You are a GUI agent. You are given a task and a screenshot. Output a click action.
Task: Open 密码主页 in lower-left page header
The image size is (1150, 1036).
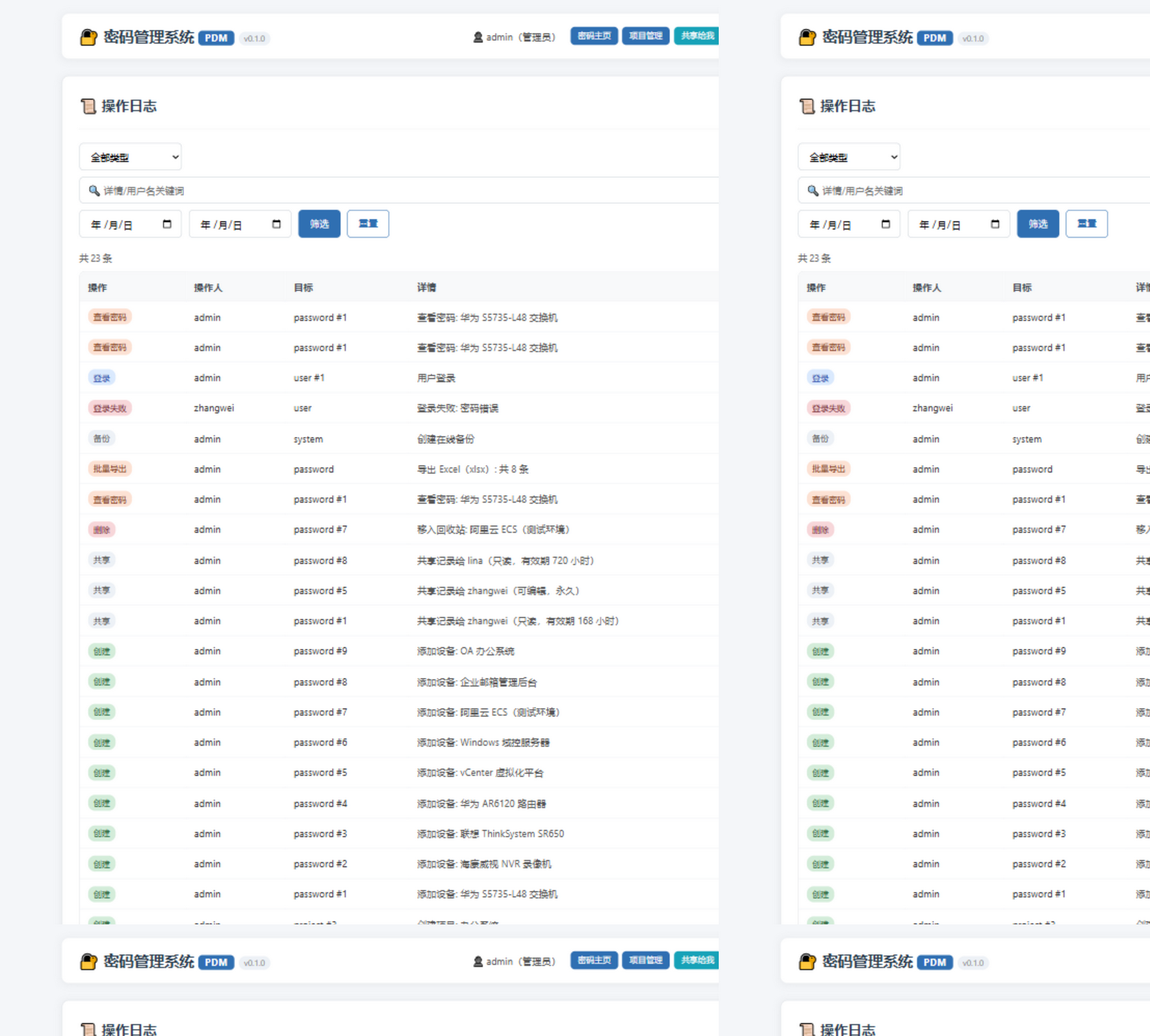click(x=594, y=961)
